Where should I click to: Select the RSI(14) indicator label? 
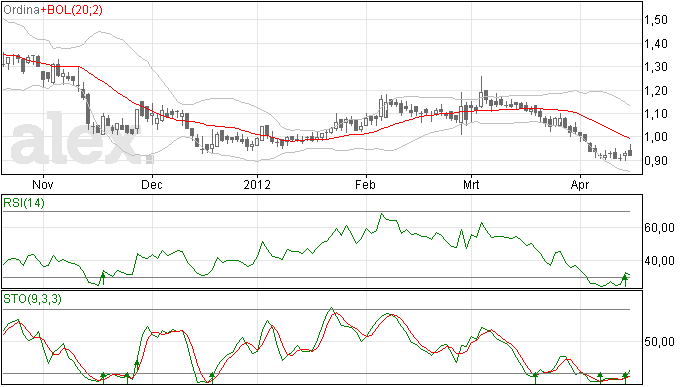click(x=24, y=203)
